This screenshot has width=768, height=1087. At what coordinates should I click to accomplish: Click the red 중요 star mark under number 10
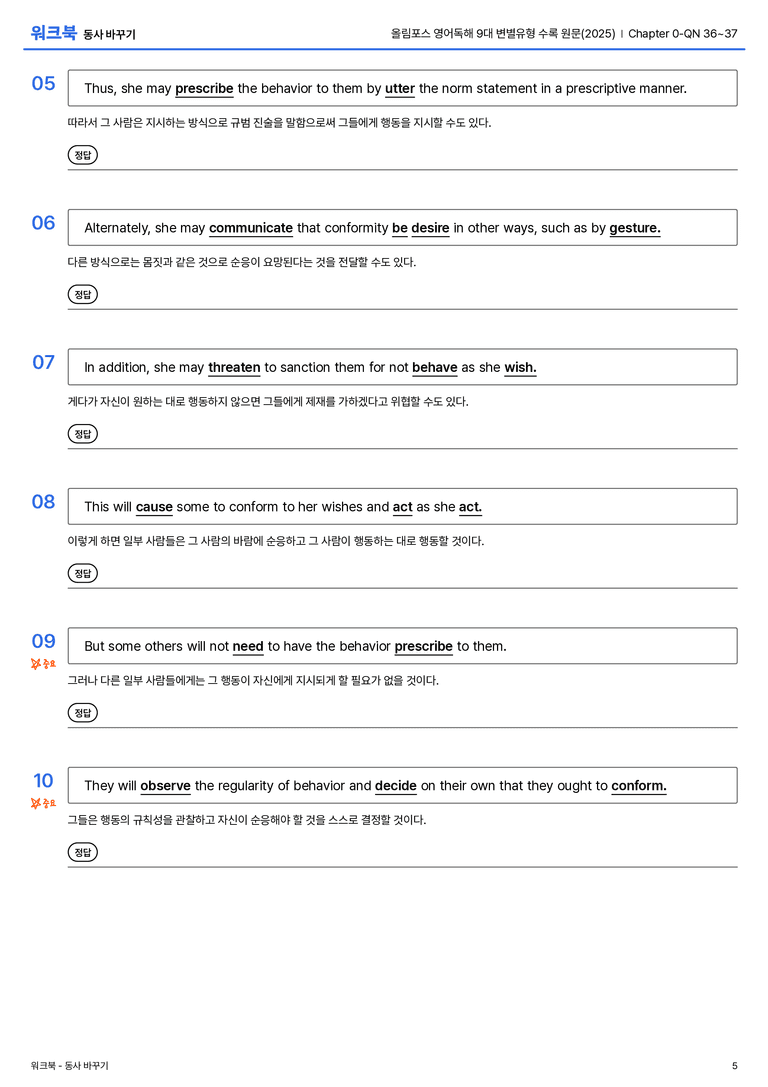(x=43, y=803)
